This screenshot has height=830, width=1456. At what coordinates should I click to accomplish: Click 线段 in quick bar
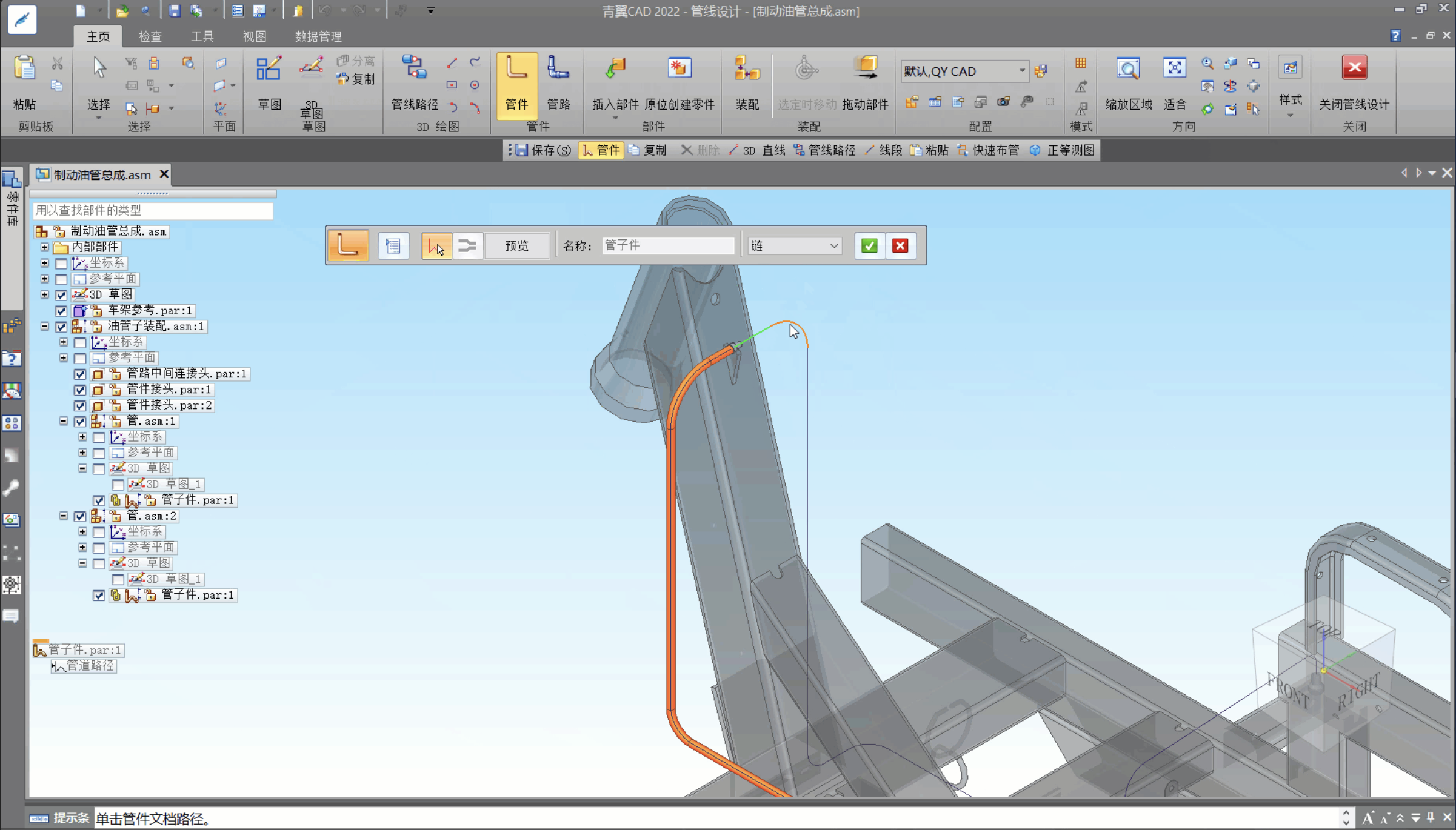tap(883, 150)
